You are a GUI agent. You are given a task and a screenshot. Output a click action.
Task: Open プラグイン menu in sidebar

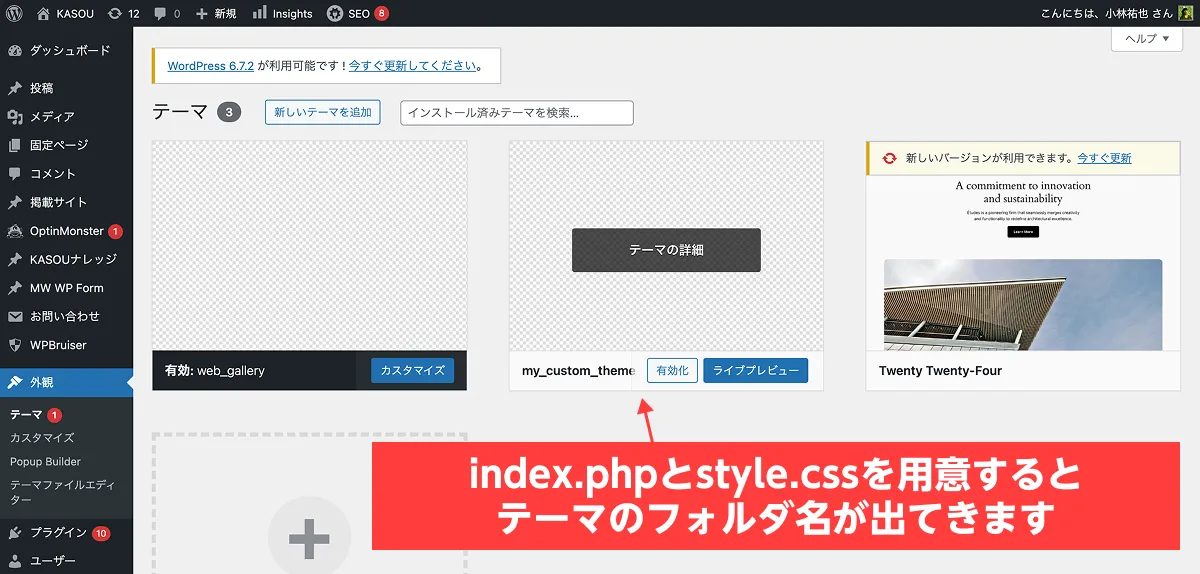coord(58,533)
